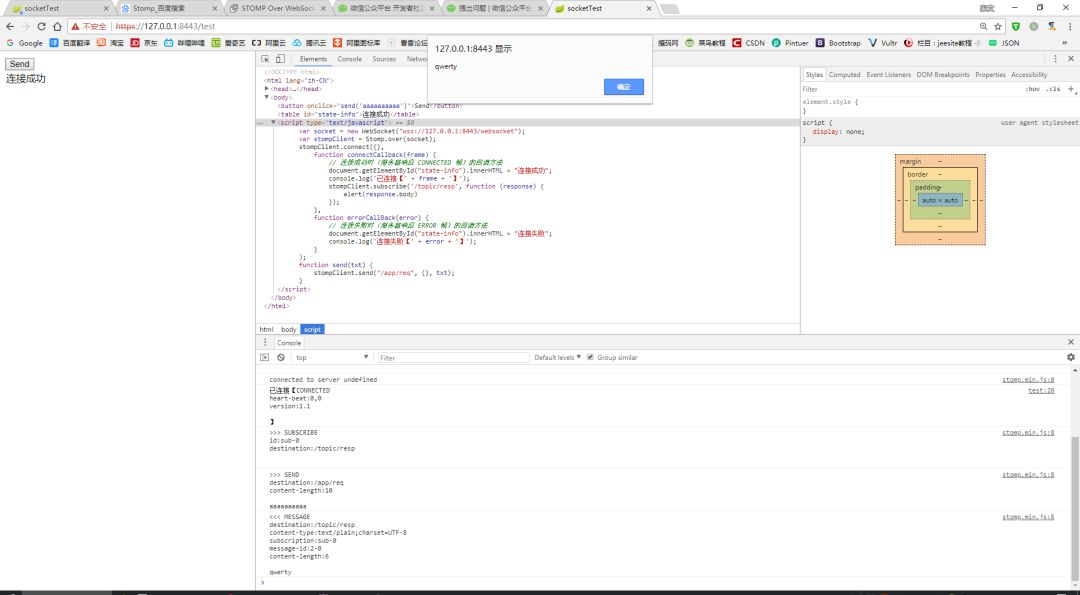Close the DevTools panel

(1070, 59)
